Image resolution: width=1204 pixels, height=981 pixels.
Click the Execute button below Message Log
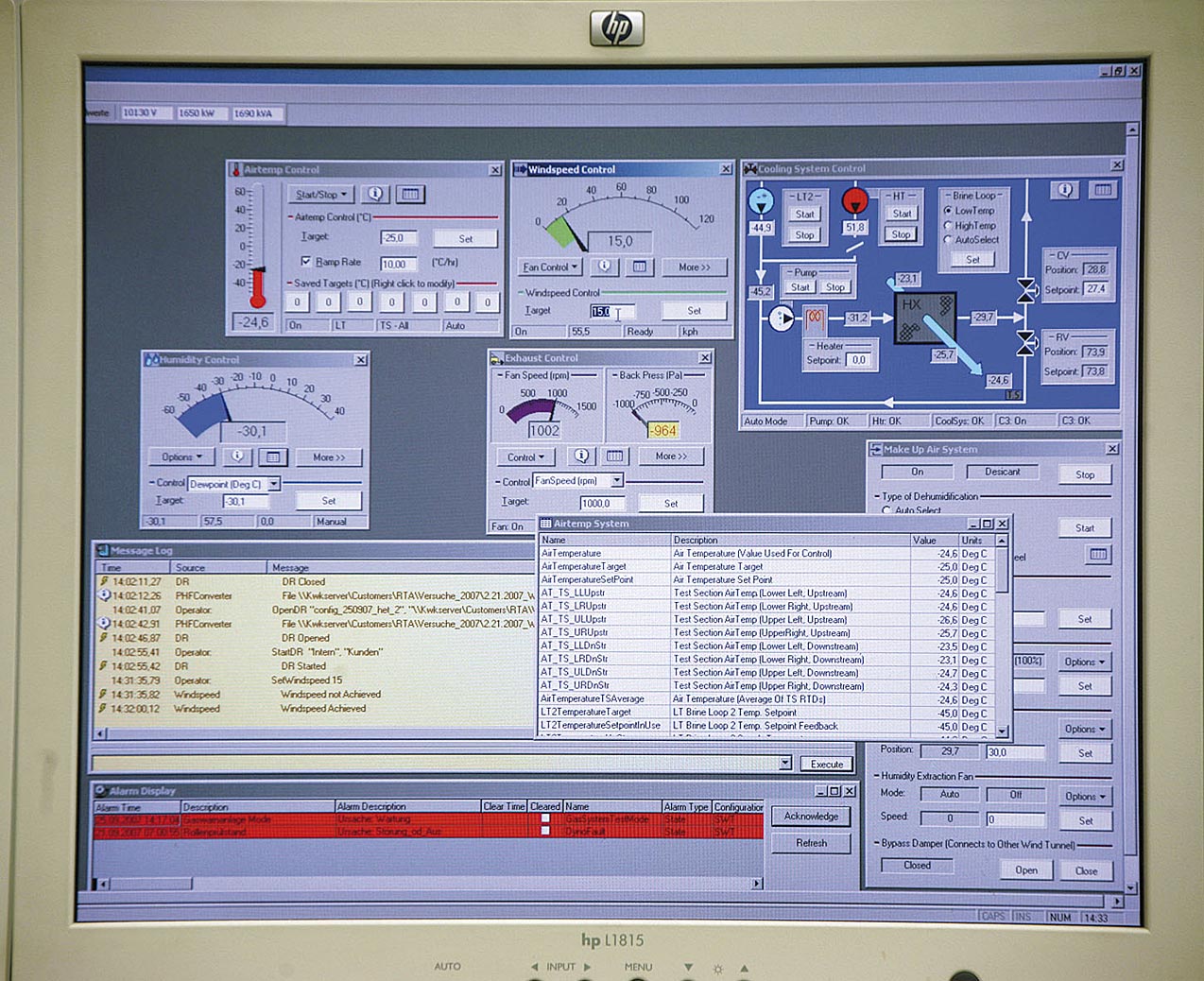pyautogui.click(x=826, y=764)
